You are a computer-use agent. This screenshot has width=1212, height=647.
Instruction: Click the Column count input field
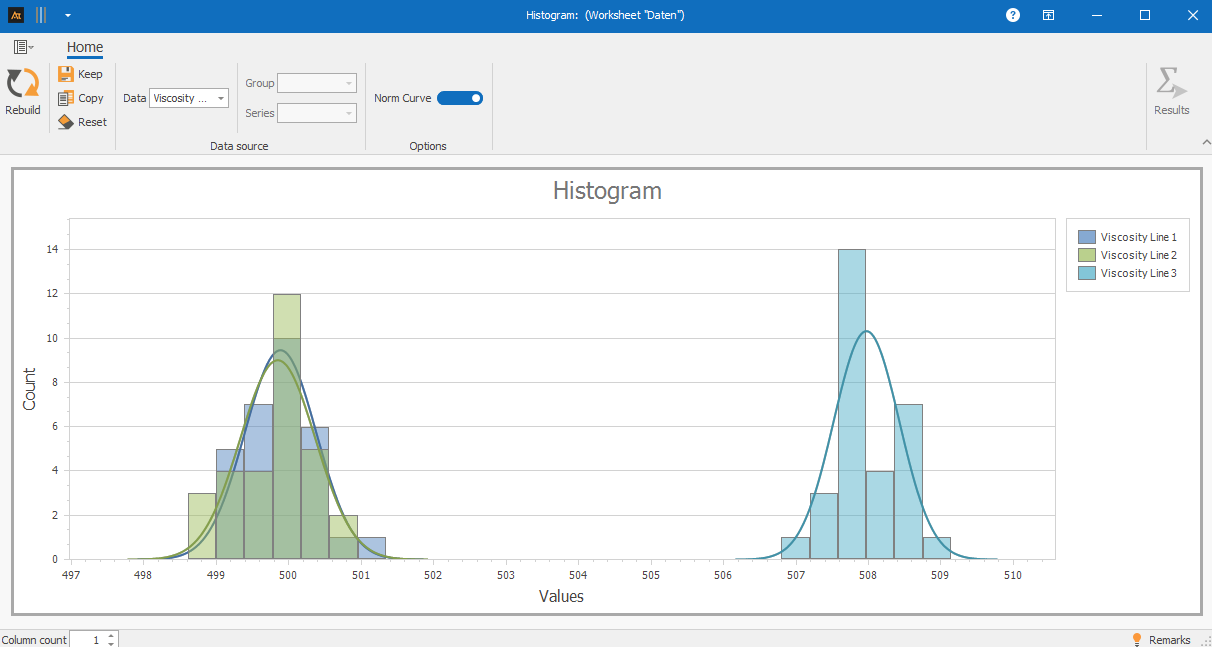click(87, 640)
